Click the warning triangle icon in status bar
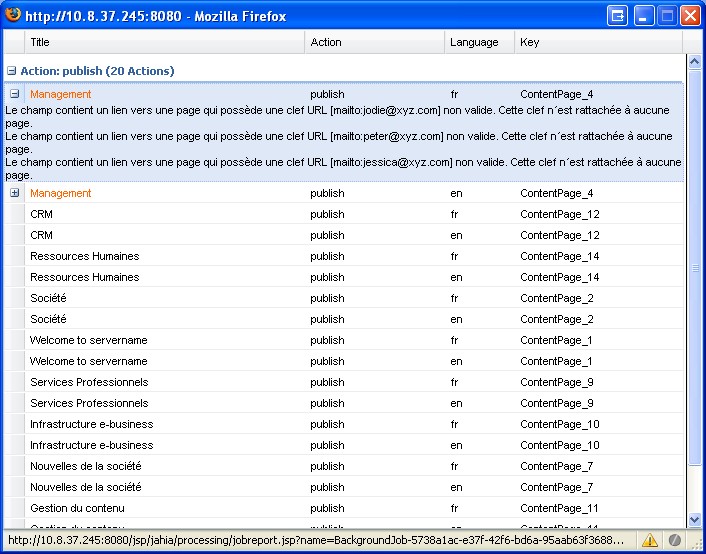The image size is (706, 554). 650,539
